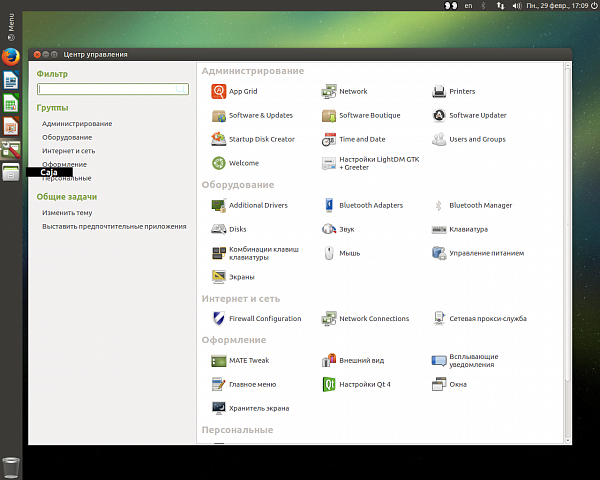Screen dimensions: 600x480
Task: Select the Администрирование group in sidebar
Action: [x=77, y=124]
